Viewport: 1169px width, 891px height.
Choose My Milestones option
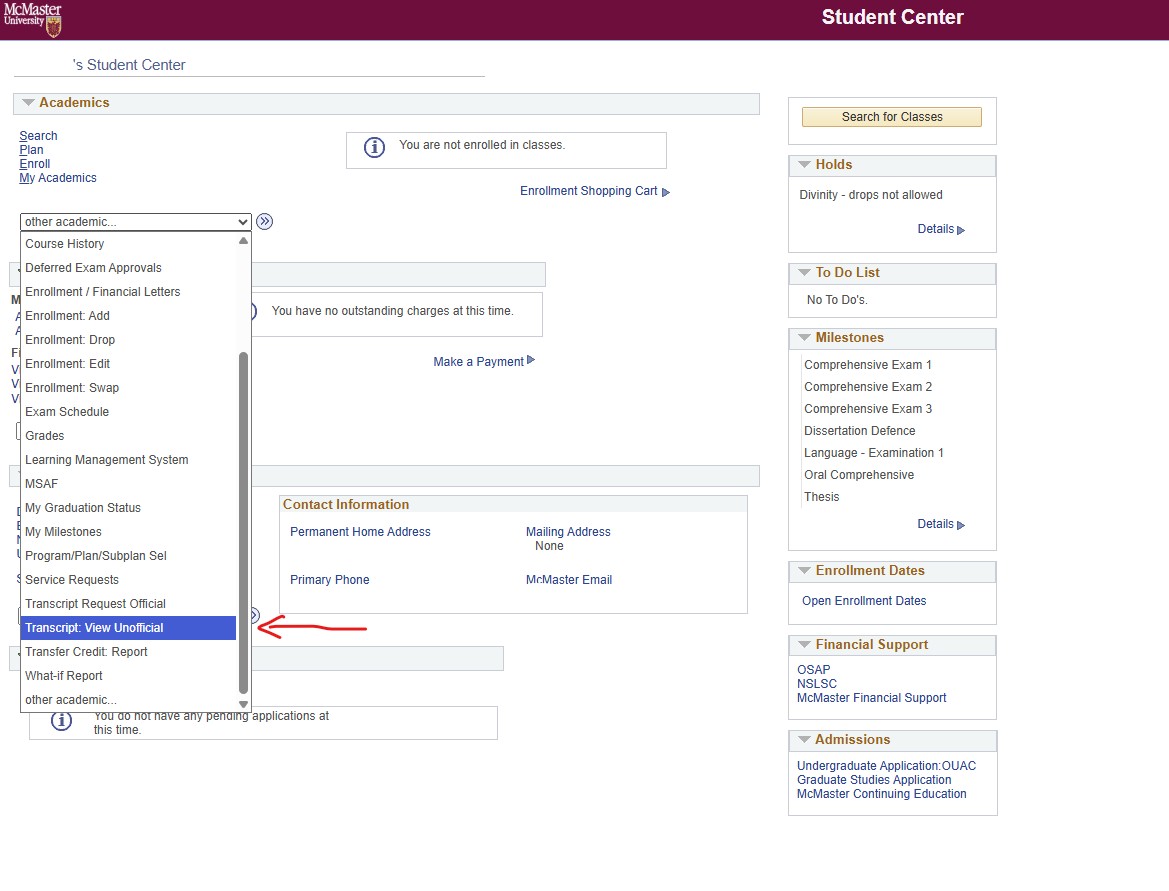pyautogui.click(x=128, y=532)
